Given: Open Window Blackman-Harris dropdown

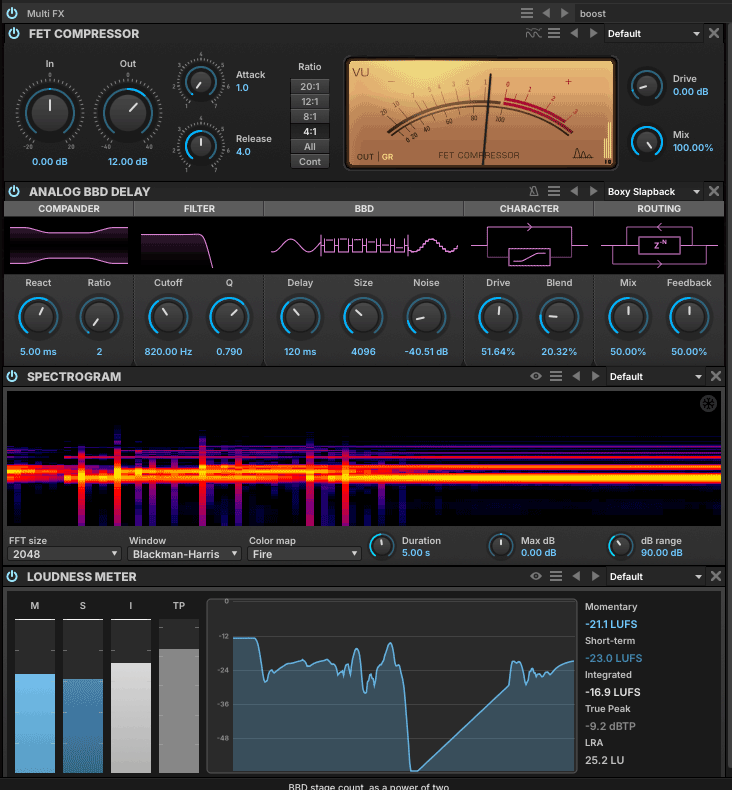Looking at the screenshot, I should point(184,554).
